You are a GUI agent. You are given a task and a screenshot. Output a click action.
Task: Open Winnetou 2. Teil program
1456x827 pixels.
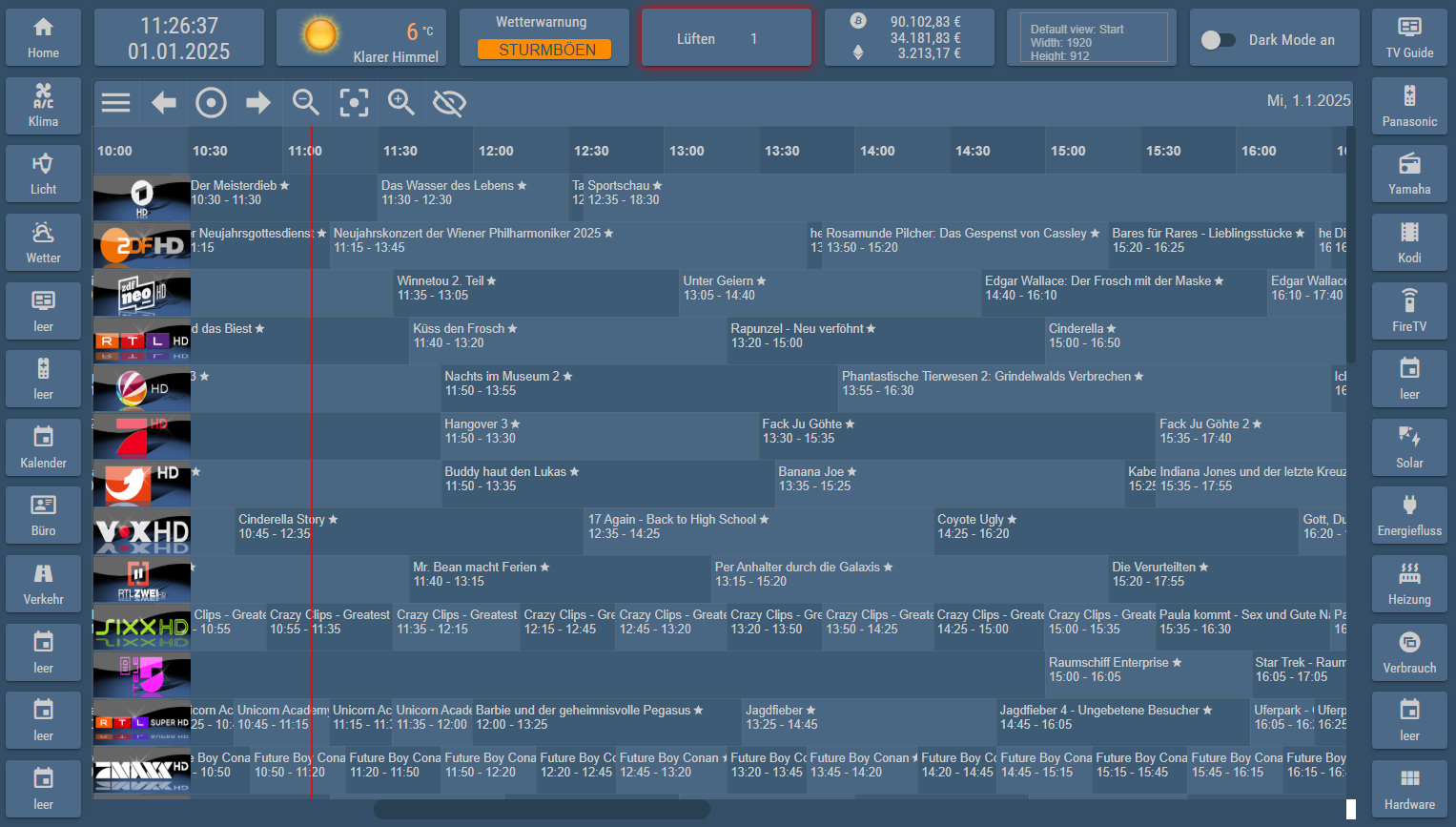coord(536,294)
